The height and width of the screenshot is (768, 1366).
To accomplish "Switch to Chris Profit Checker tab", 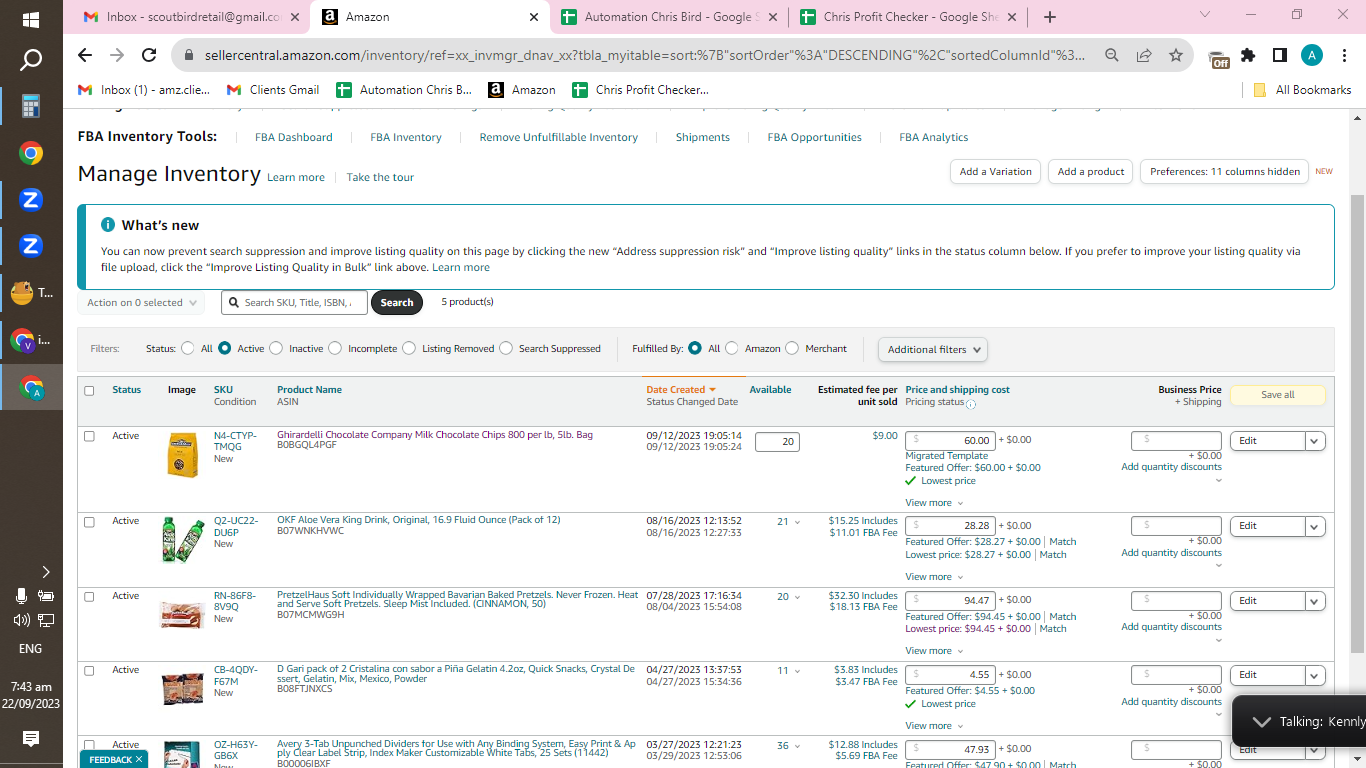I will coord(908,17).
